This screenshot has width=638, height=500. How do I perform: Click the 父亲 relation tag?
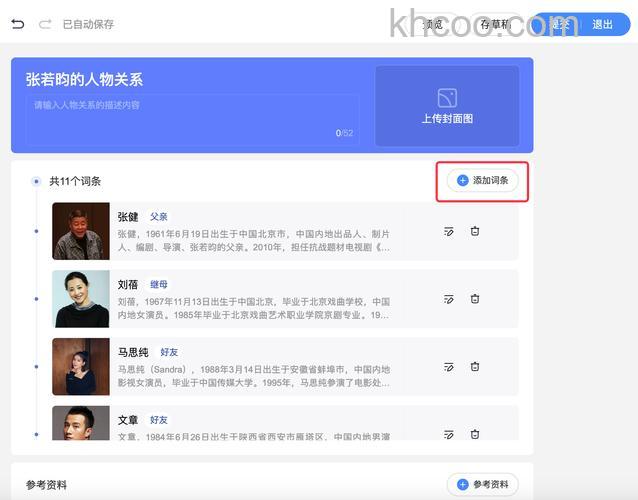click(159, 217)
